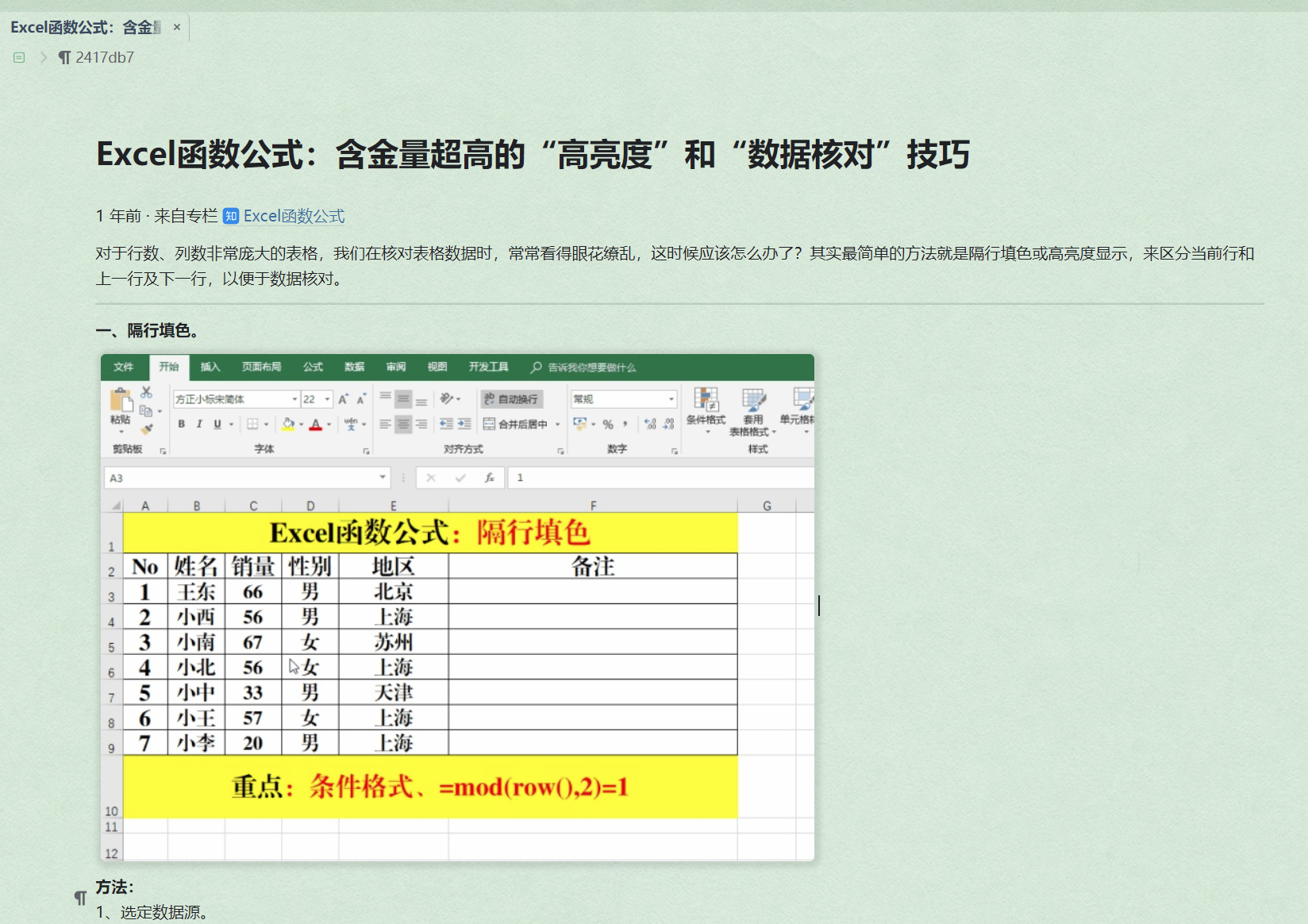Screen dimensions: 1308x924
Task: Toggle the 自动换行 wrap text button
Action: pyautogui.click(x=511, y=399)
